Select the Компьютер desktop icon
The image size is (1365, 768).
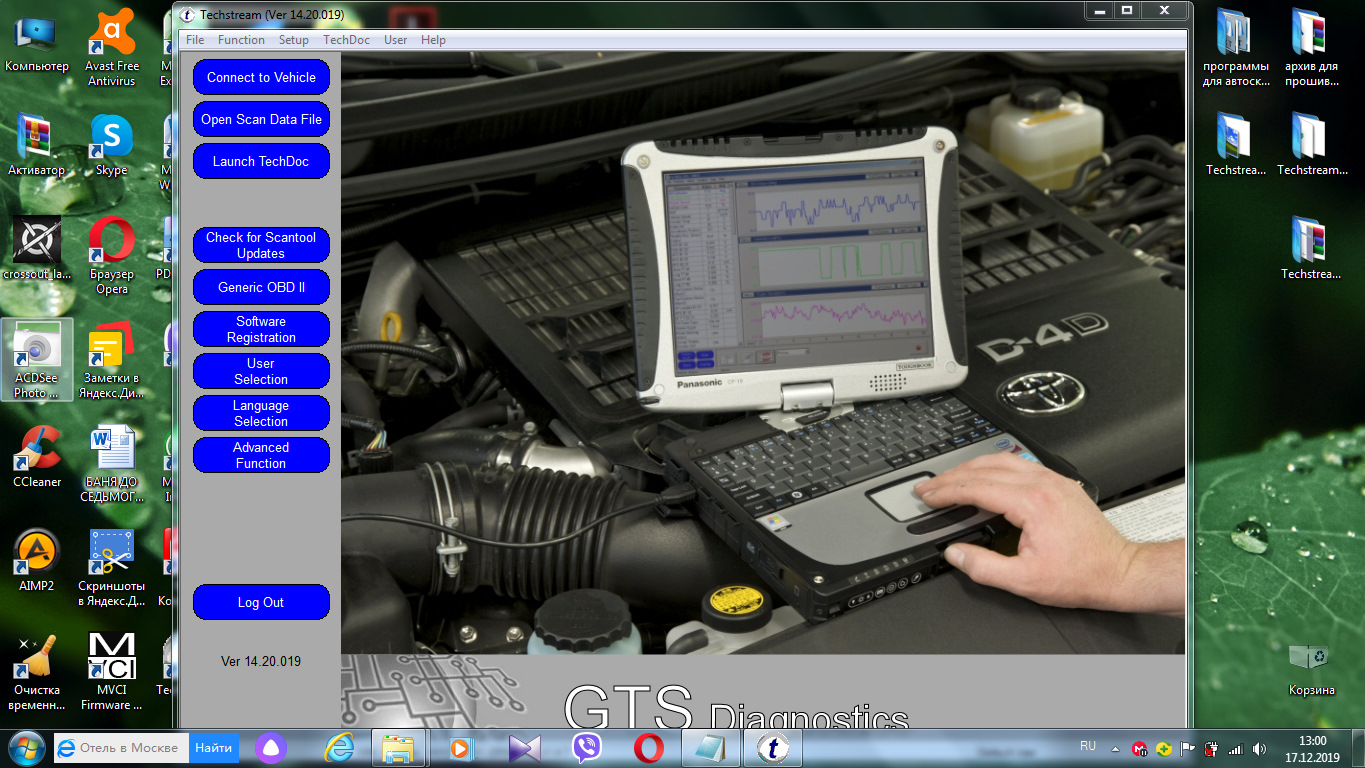(37, 44)
